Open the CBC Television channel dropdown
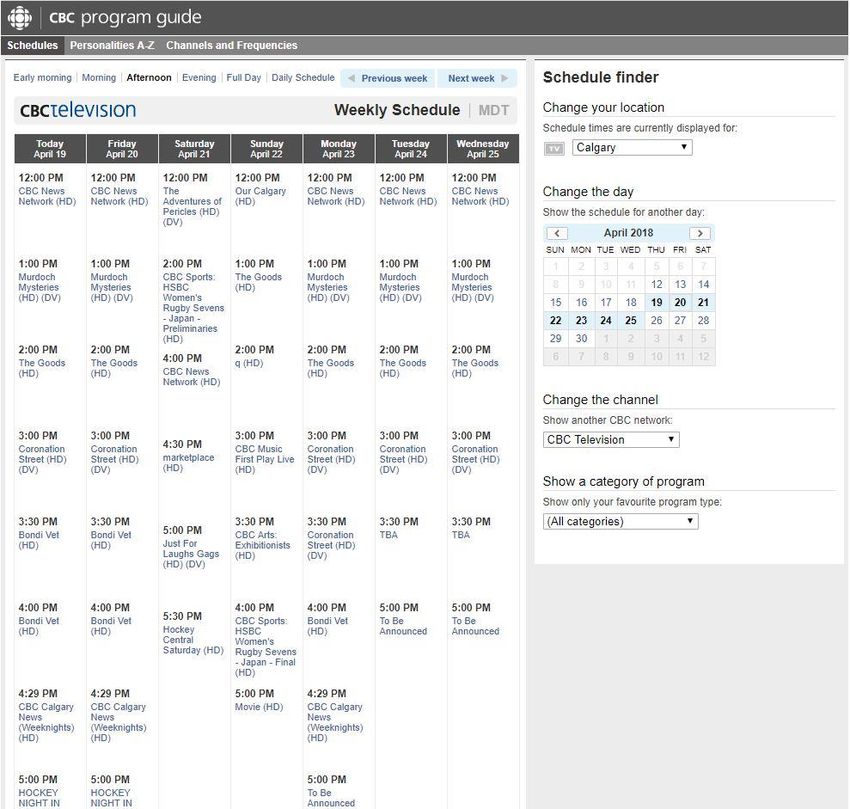850x809 pixels. pos(611,440)
